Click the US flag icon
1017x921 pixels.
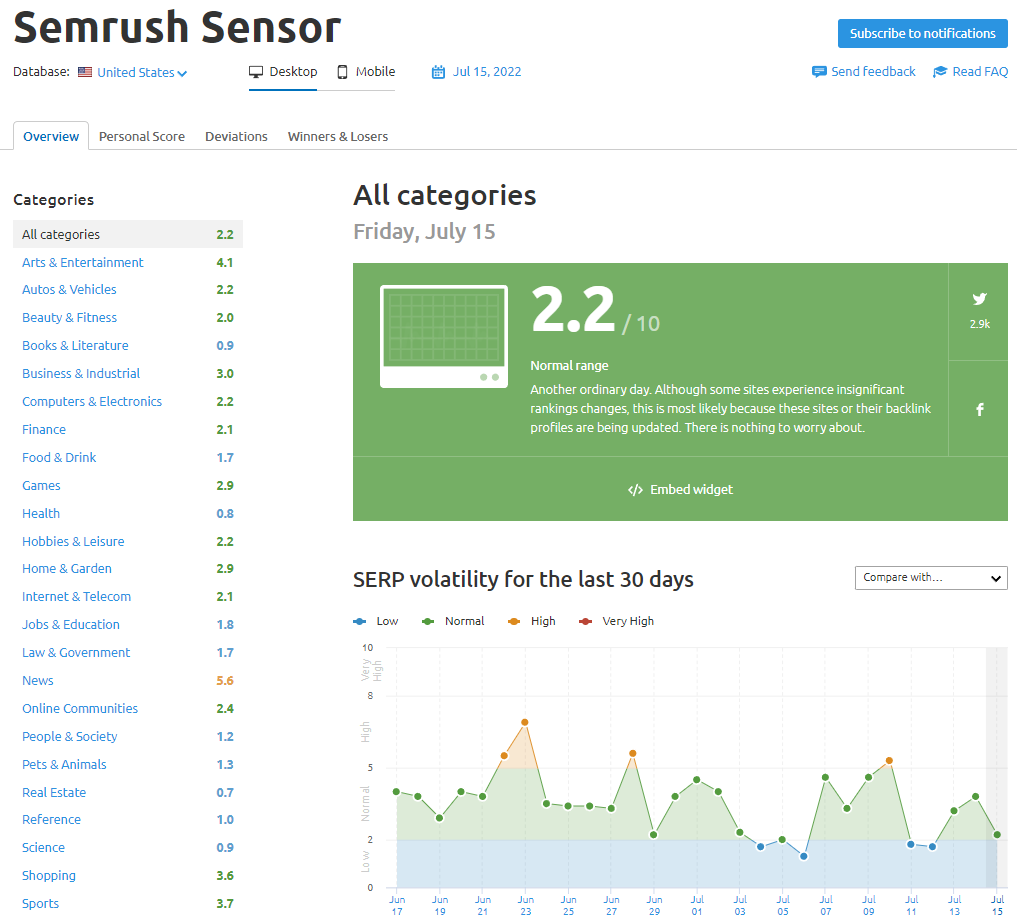coord(85,72)
